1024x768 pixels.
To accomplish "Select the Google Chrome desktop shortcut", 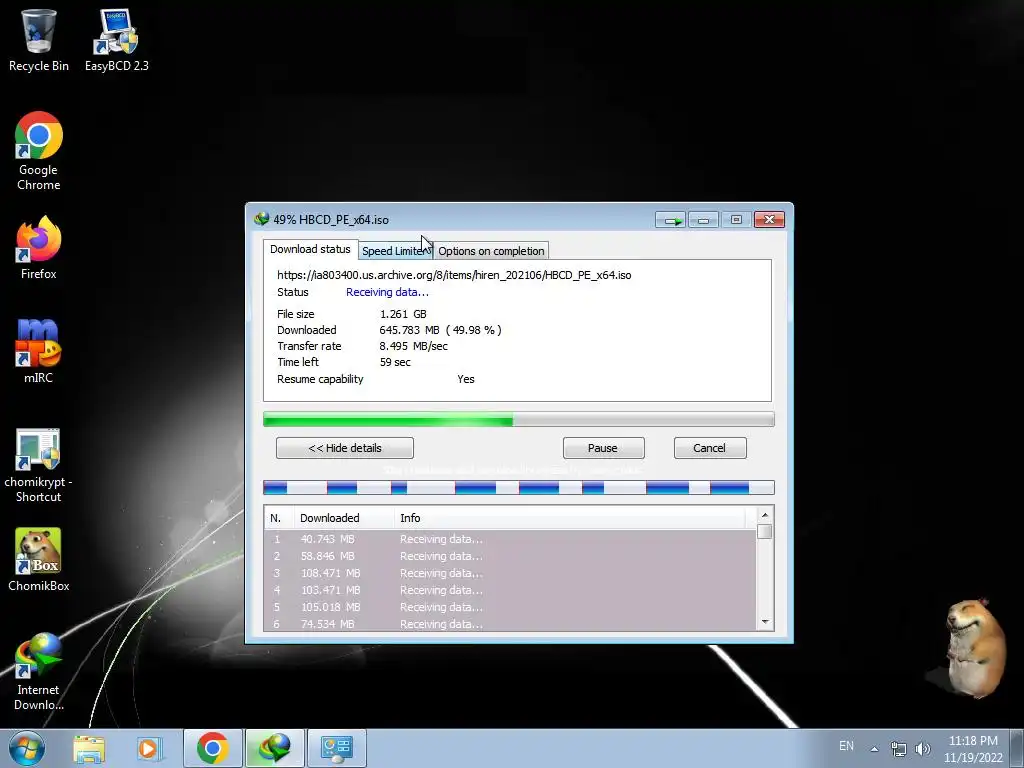I will tap(39, 151).
